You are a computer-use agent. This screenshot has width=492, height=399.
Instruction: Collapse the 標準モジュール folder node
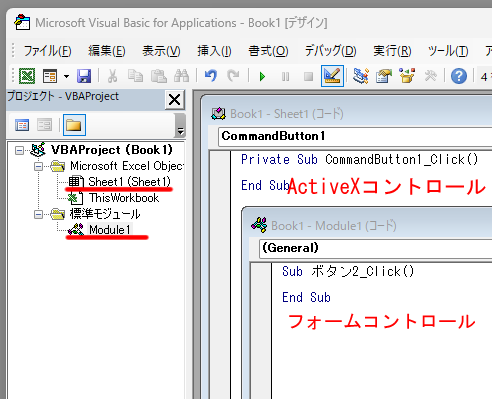(x=39, y=214)
